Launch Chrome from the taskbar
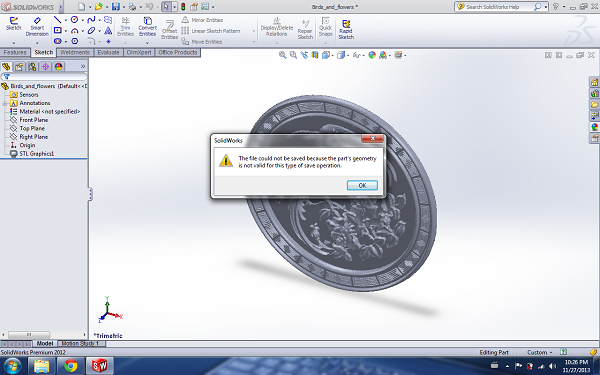The image size is (600, 375). 70,366
